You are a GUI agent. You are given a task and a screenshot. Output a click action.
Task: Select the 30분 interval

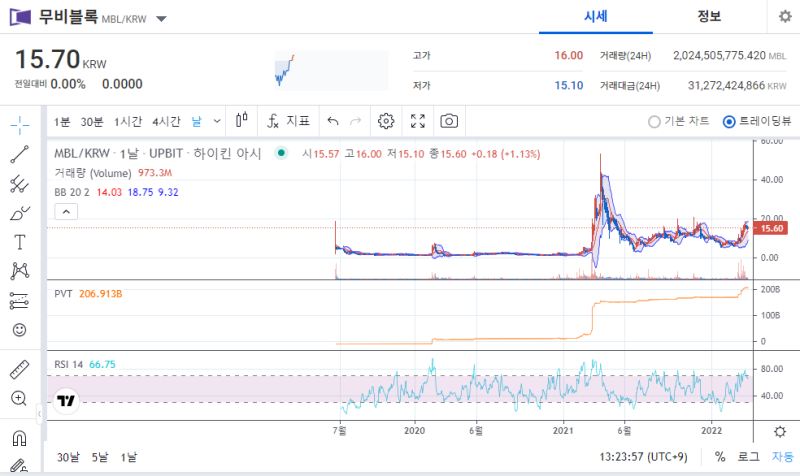(92, 121)
